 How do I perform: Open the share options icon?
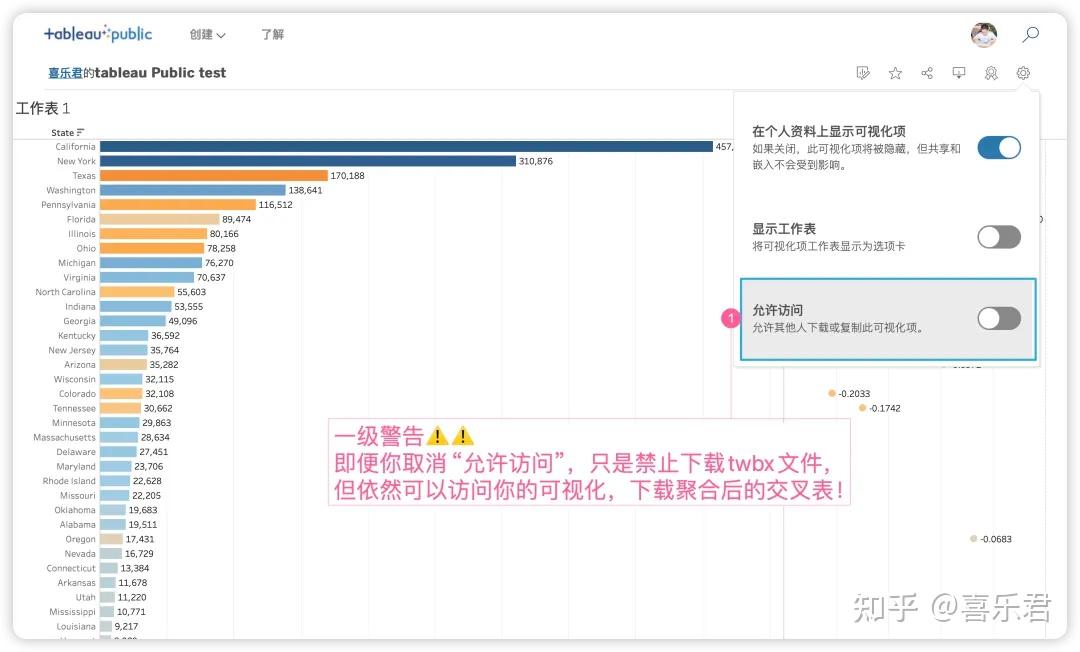tap(926, 72)
